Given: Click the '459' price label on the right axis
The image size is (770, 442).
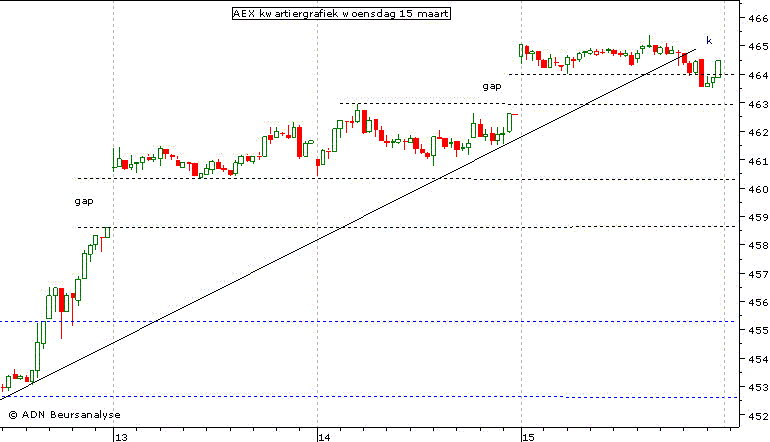Looking at the screenshot, I should point(759,217).
